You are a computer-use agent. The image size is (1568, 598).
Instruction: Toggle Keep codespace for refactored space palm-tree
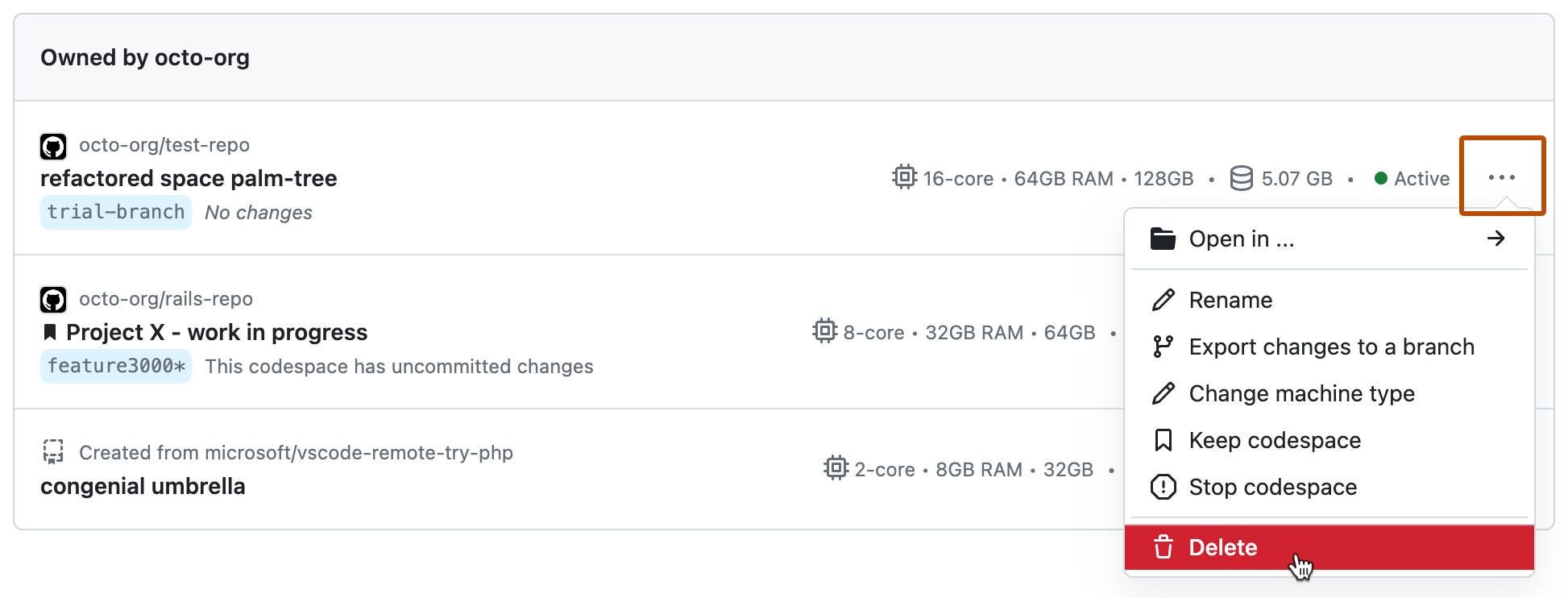click(1275, 440)
